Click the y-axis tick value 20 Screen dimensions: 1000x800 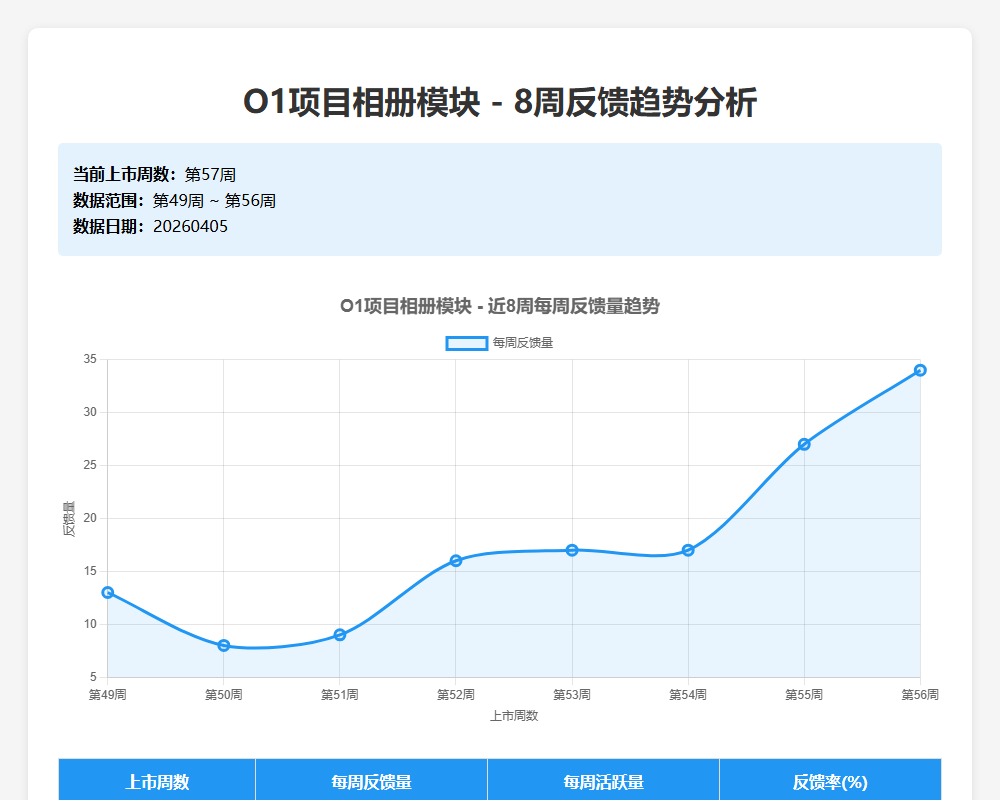pyautogui.click(x=90, y=518)
